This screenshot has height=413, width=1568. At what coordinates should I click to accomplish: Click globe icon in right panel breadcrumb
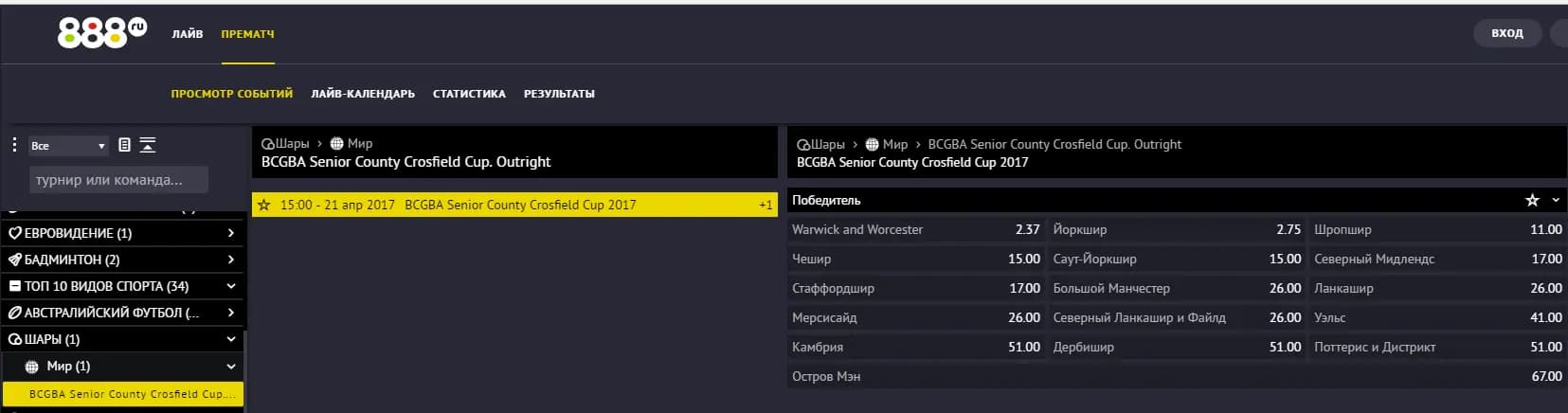[x=872, y=145]
